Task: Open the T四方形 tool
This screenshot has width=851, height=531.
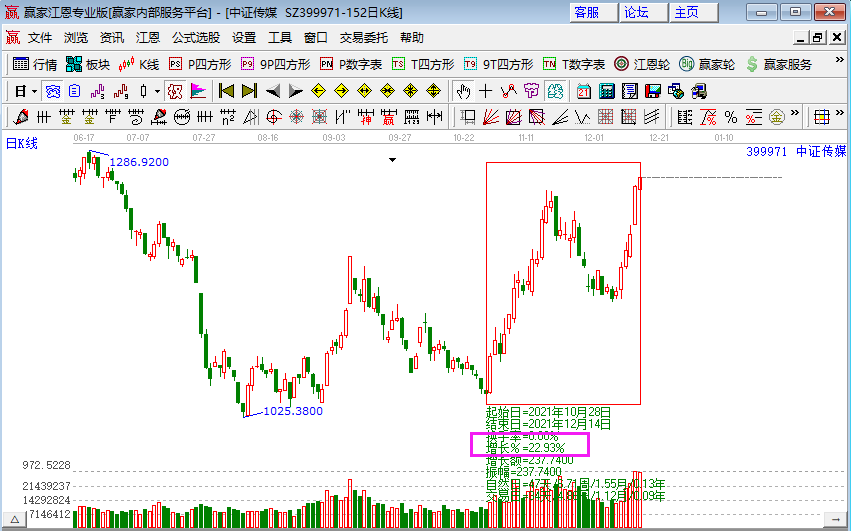Action: click(423, 65)
